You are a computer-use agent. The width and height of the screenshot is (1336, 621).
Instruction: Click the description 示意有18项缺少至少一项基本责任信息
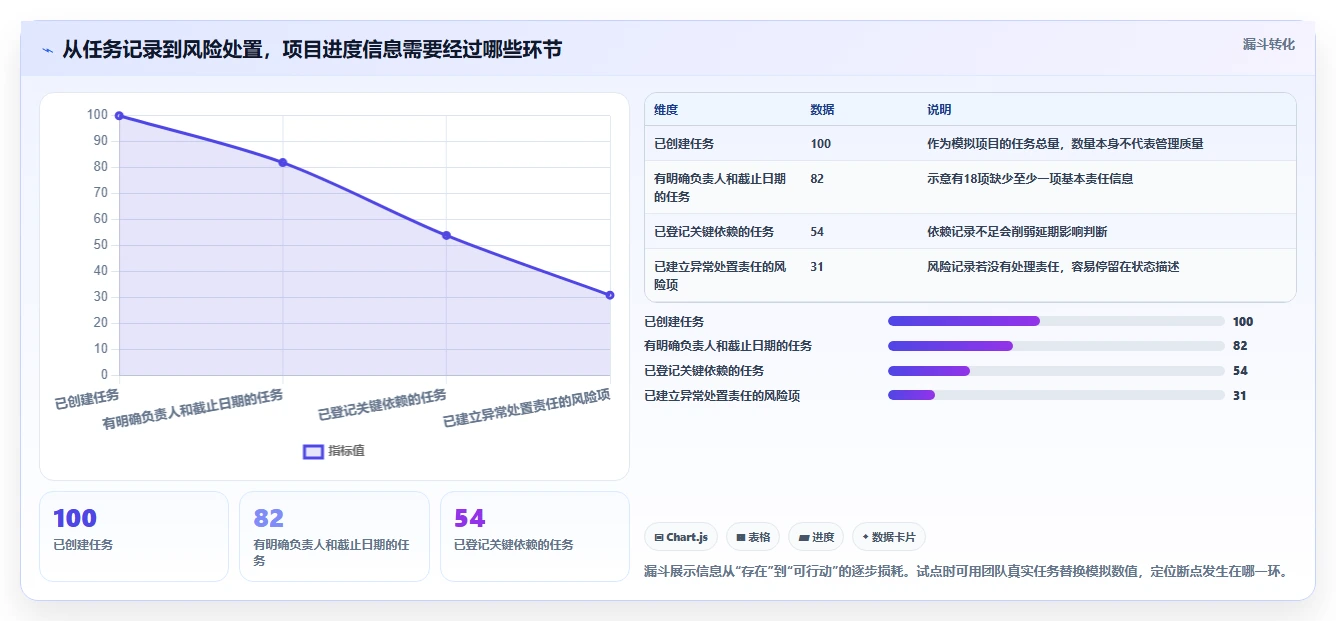pos(1030,179)
